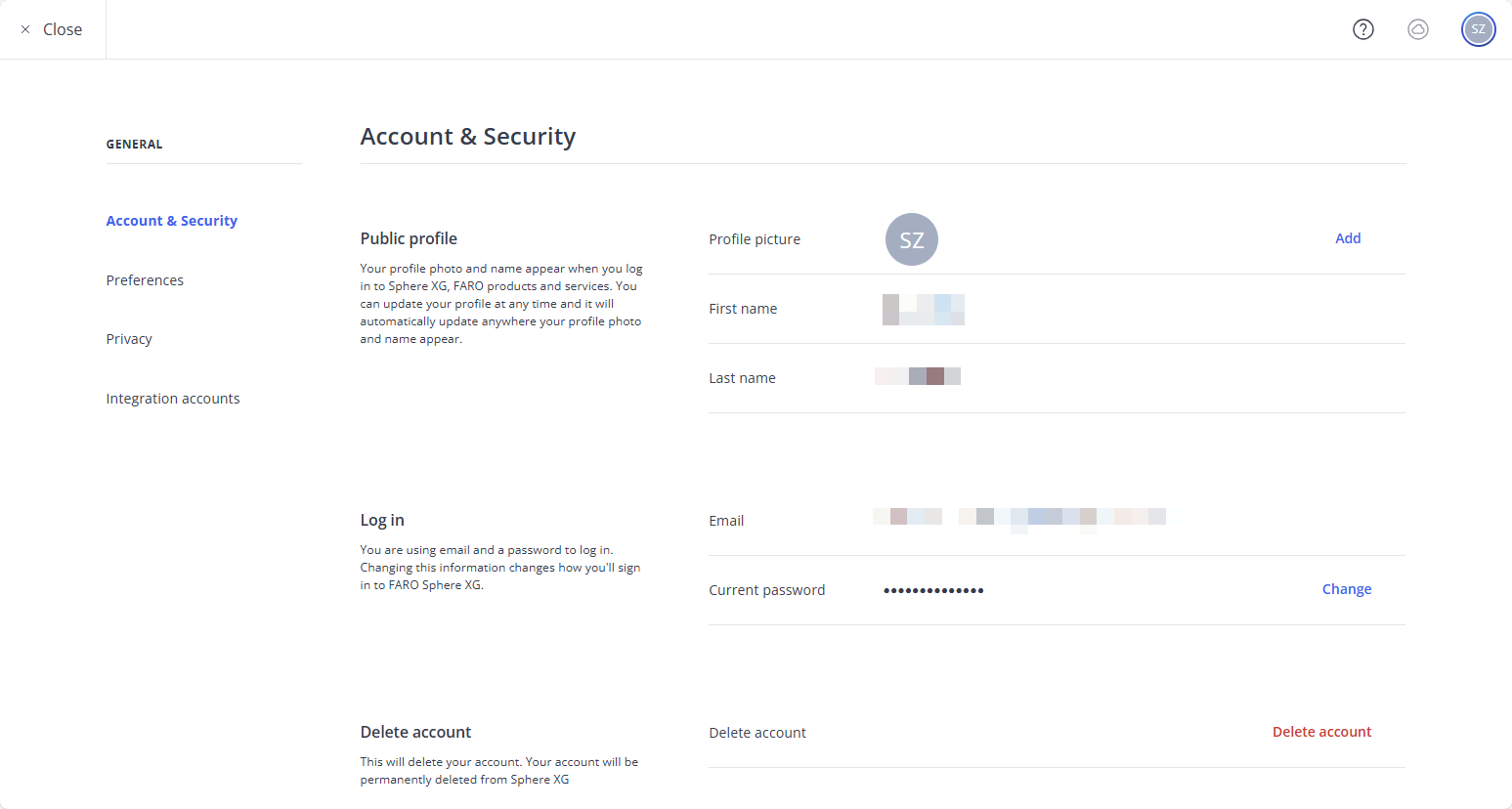Add a new profile picture

pyautogui.click(x=1348, y=237)
